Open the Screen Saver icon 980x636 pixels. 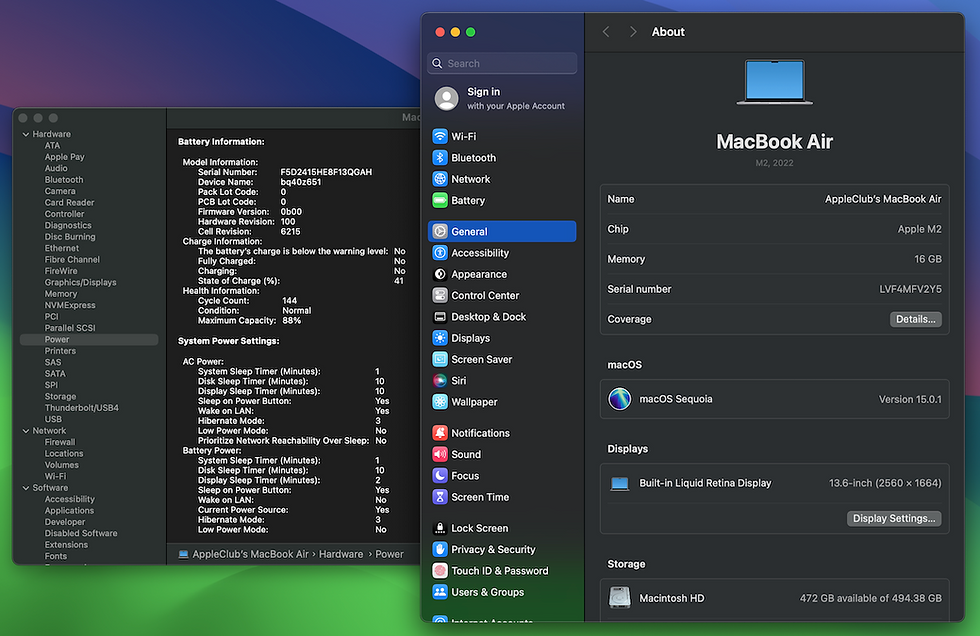pyautogui.click(x=440, y=359)
